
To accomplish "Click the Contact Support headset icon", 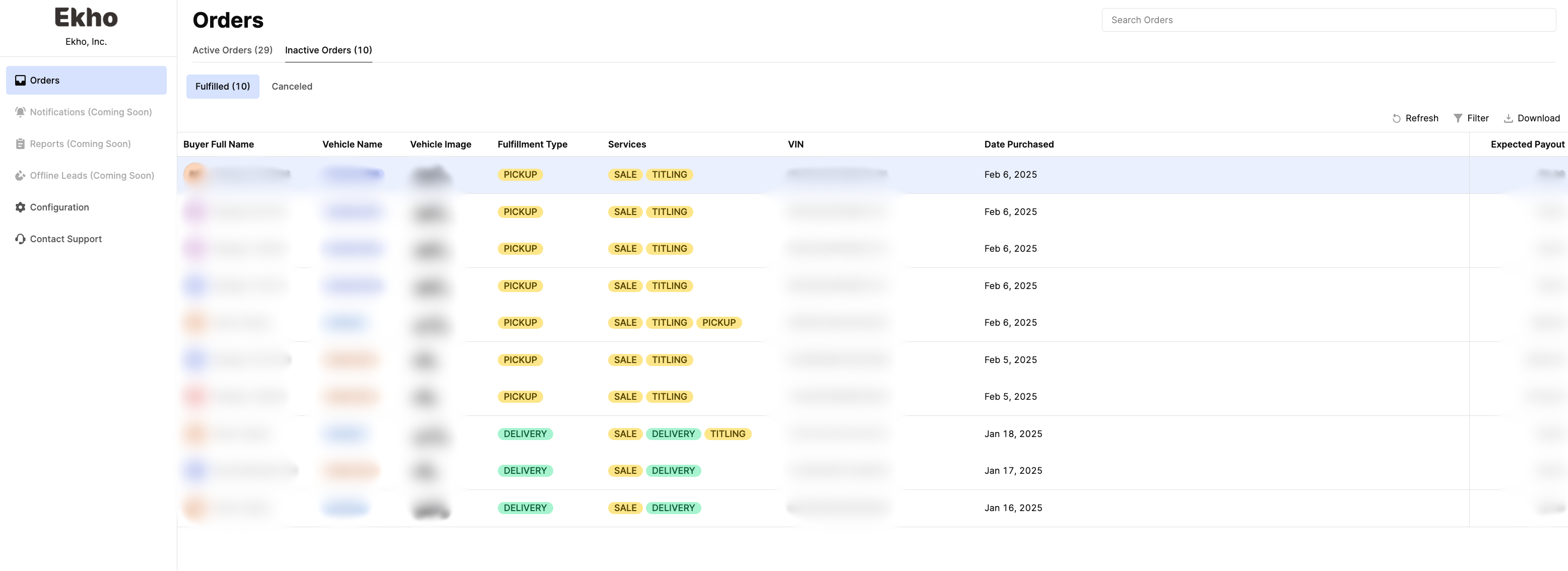I will coord(20,239).
